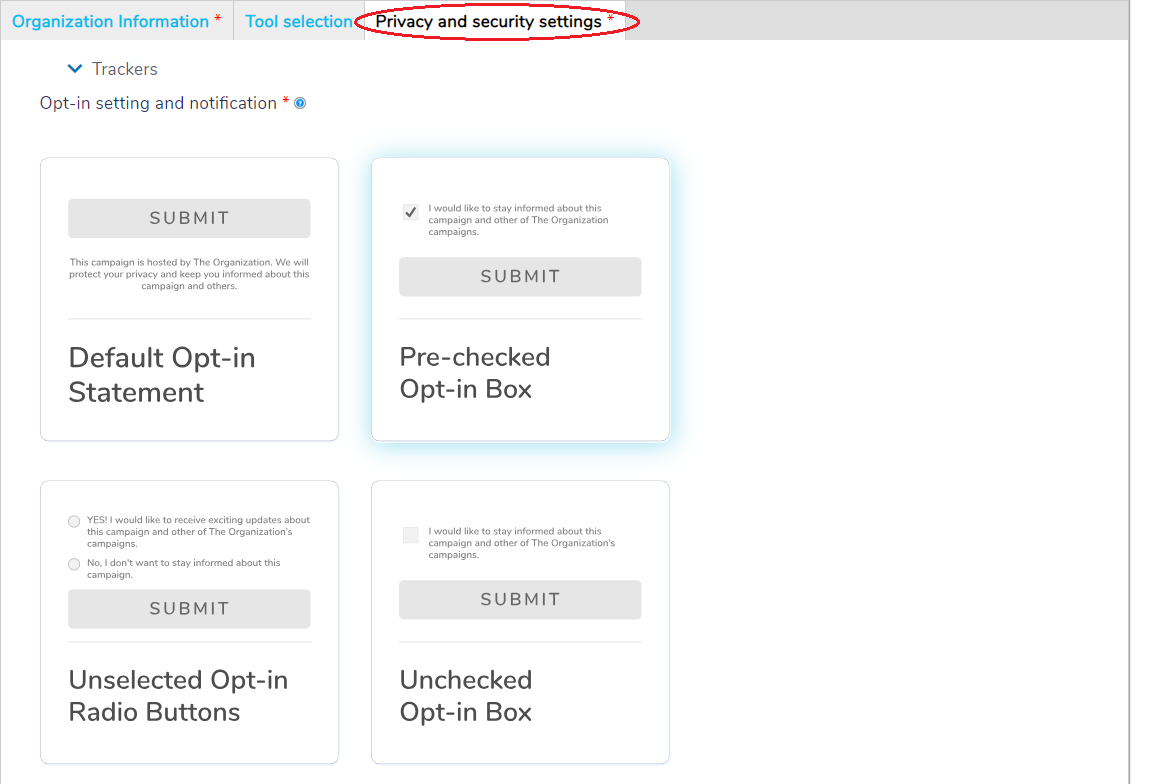Open the Organization Information tab
This screenshot has height=784, width=1152.
point(116,21)
